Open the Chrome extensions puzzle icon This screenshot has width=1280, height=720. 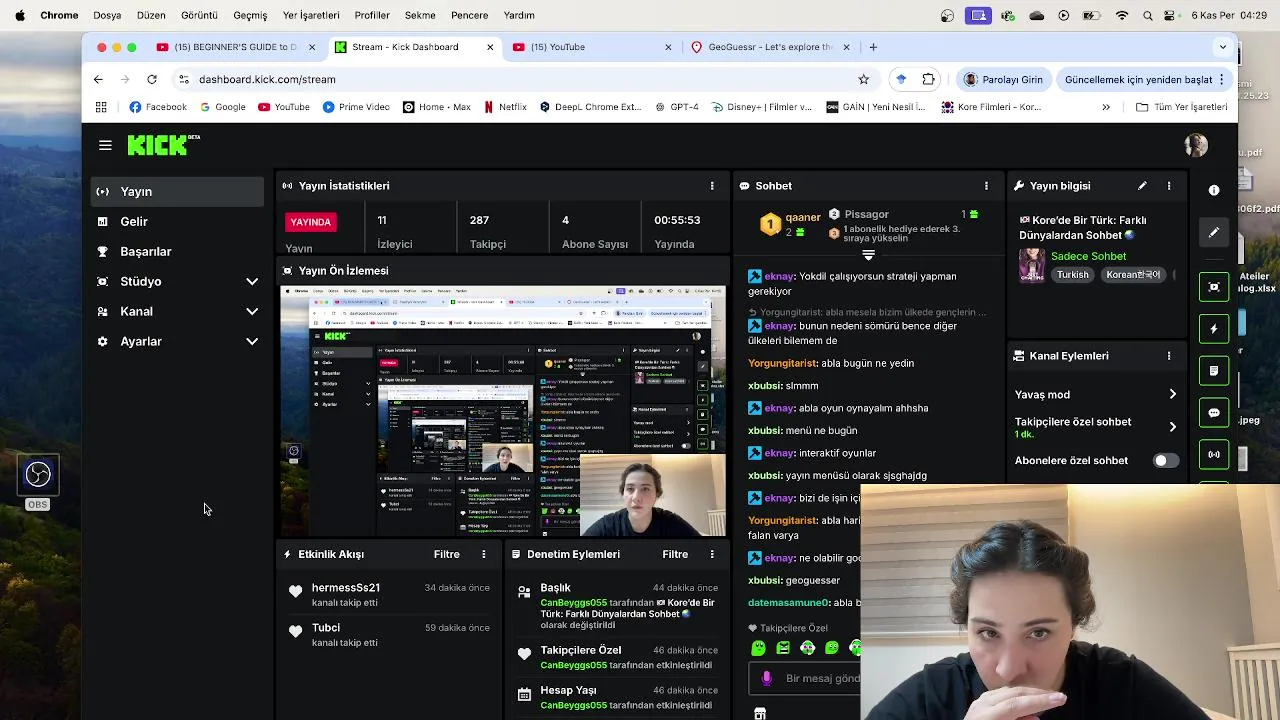[x=929, y=79]
